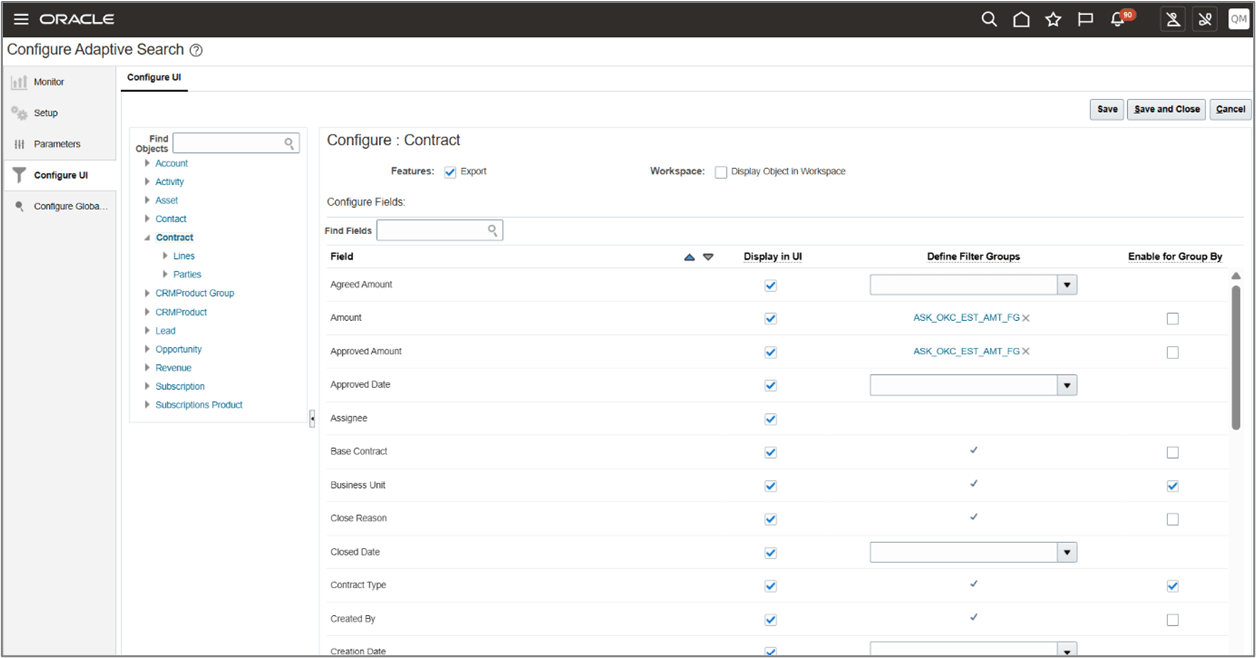
Task: Open notifications via the bell icon
Action: pyautogui.click(x=1117, y=19)
